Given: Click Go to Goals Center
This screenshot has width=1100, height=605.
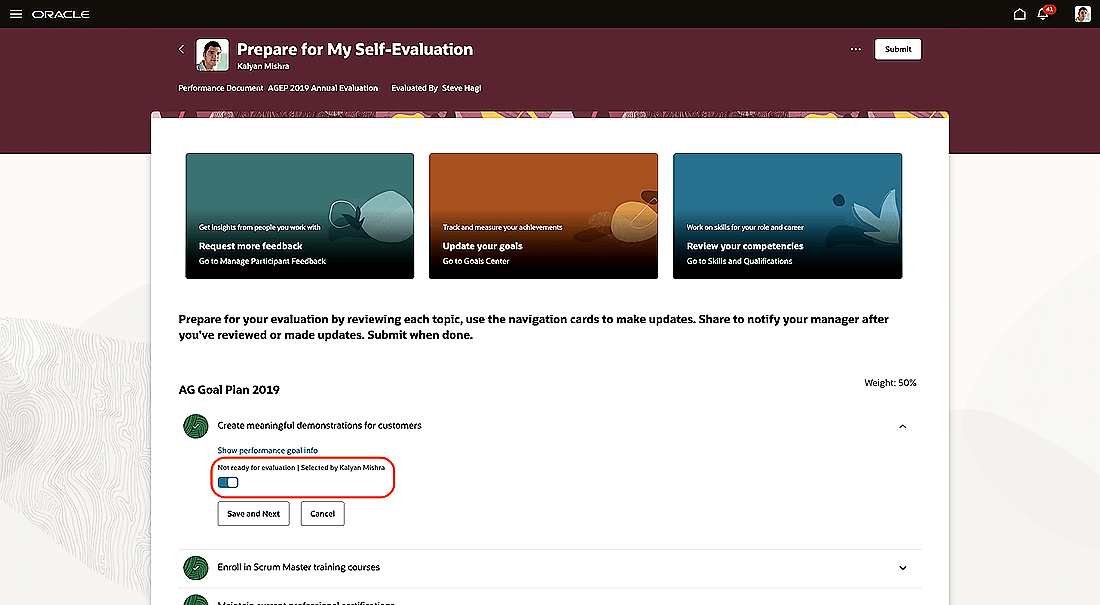Looking at the screenshot, I should pos(476,261).
